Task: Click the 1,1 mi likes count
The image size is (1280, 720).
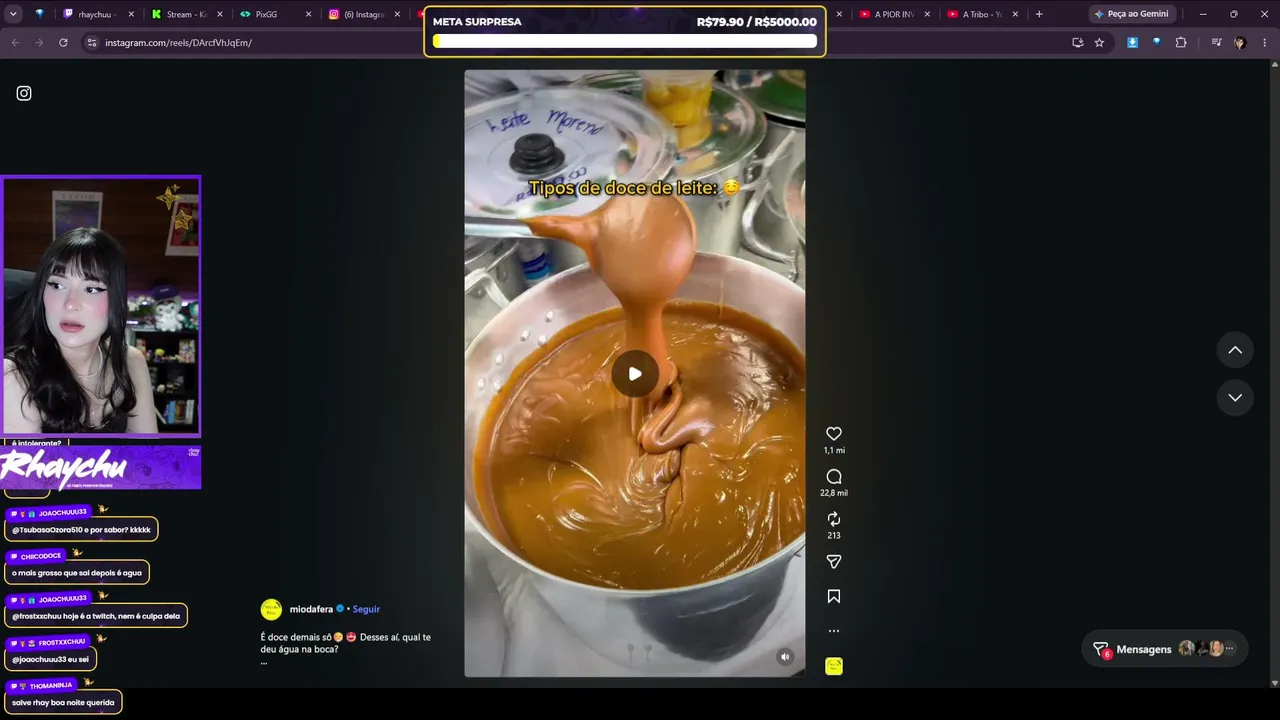Action: click(834, 450)
